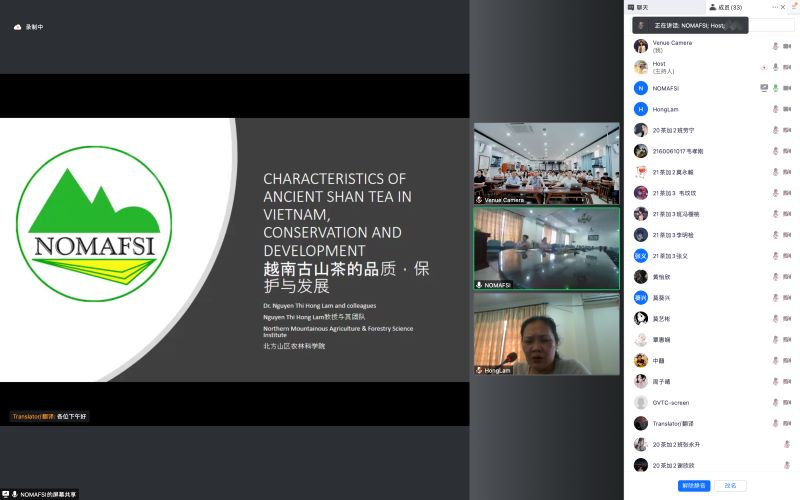
Task: Click the recording indicator beside Host
Action: pos(763,67)
